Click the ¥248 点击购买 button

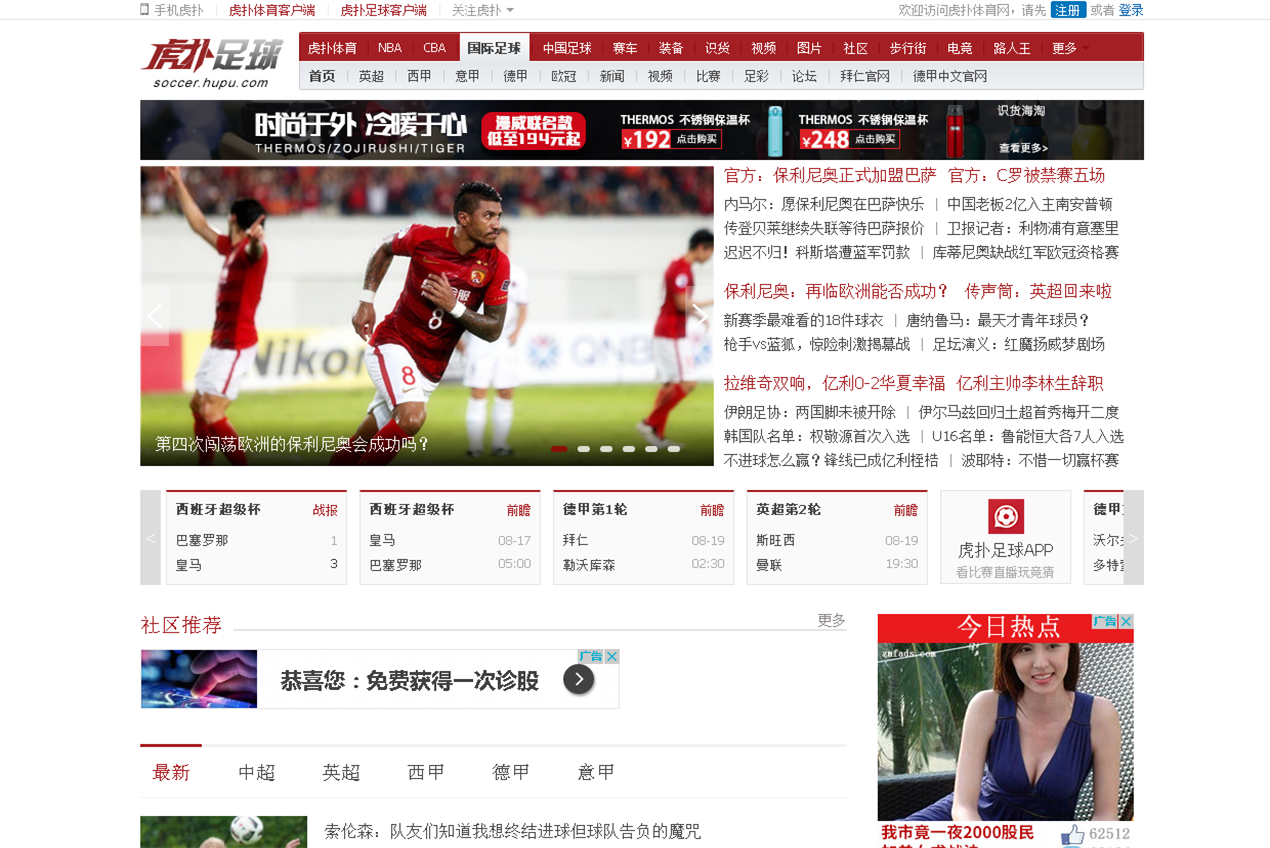click(x=850, y=139)
